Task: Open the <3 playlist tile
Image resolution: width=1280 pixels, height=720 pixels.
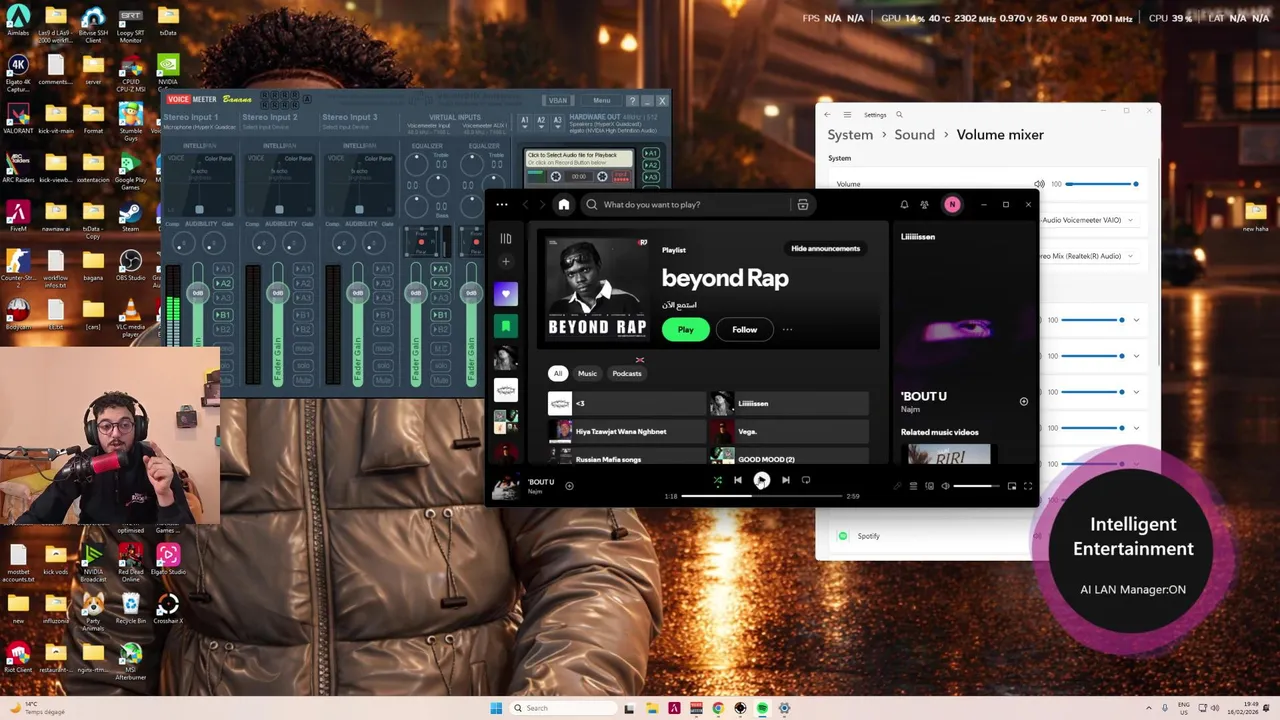Action: (626, 403)
